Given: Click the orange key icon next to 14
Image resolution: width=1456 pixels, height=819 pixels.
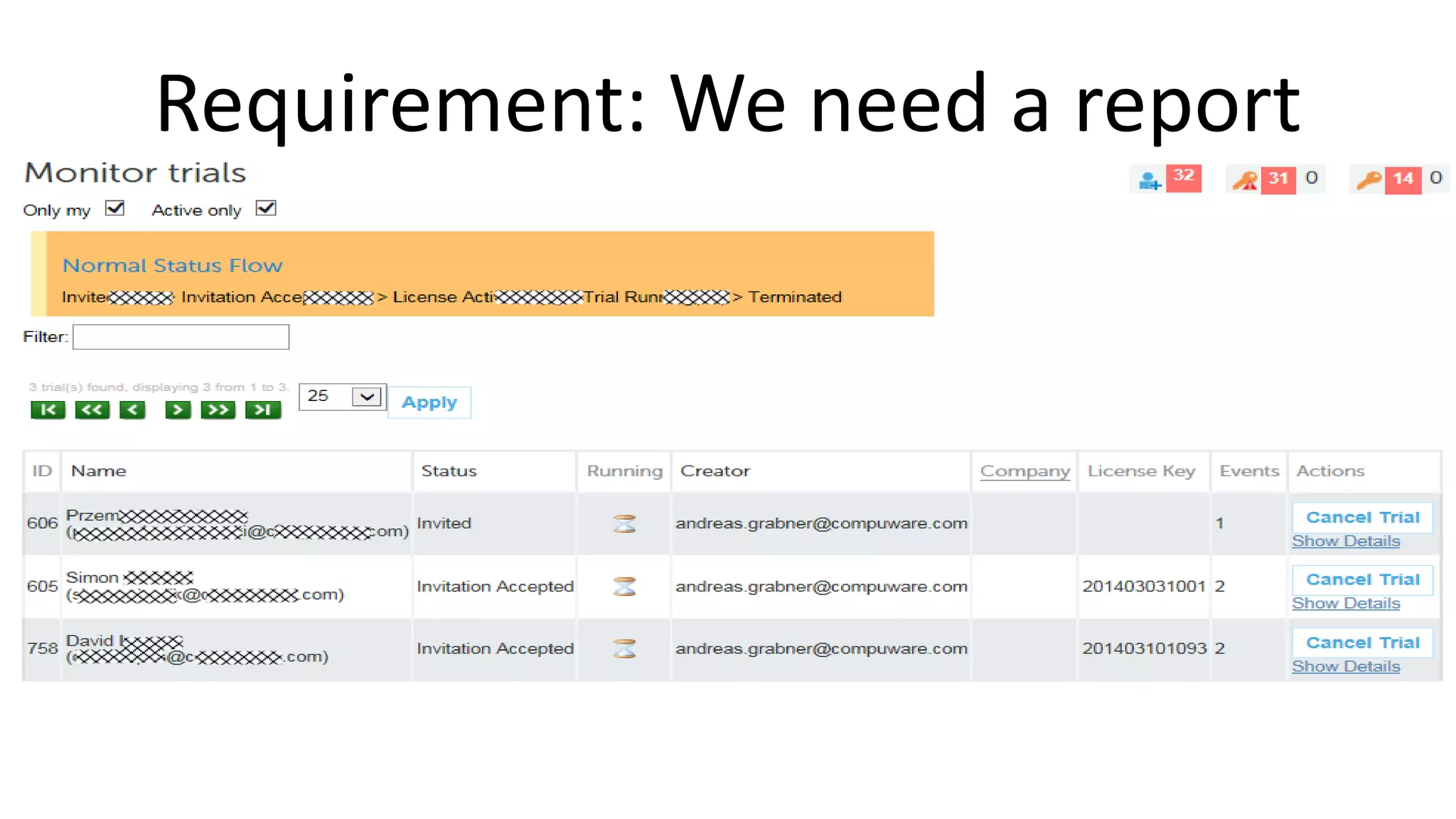Looking at the screenshot, I should (1369, 180).
